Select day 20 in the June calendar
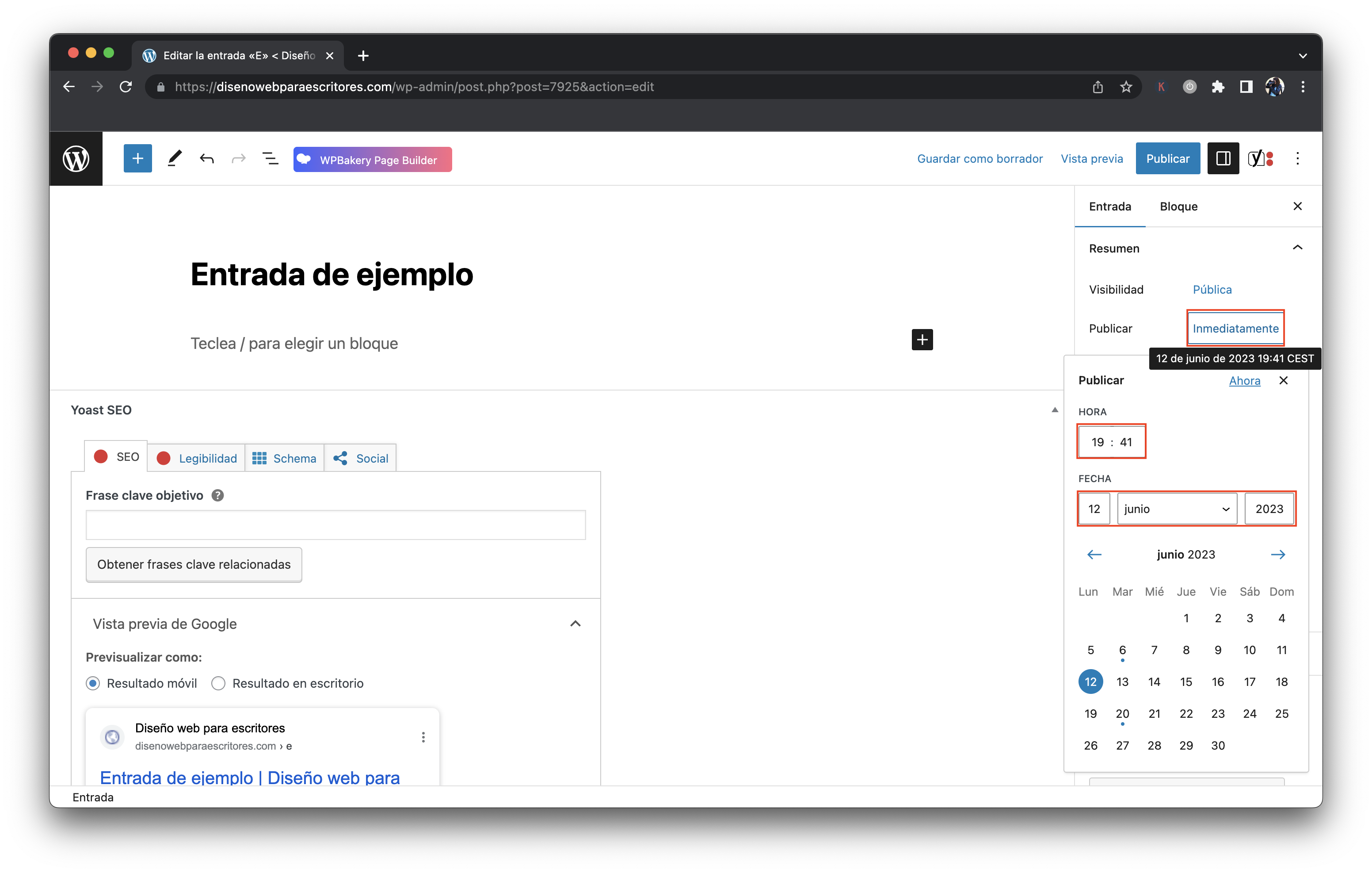 click(x=1122, y=713)
